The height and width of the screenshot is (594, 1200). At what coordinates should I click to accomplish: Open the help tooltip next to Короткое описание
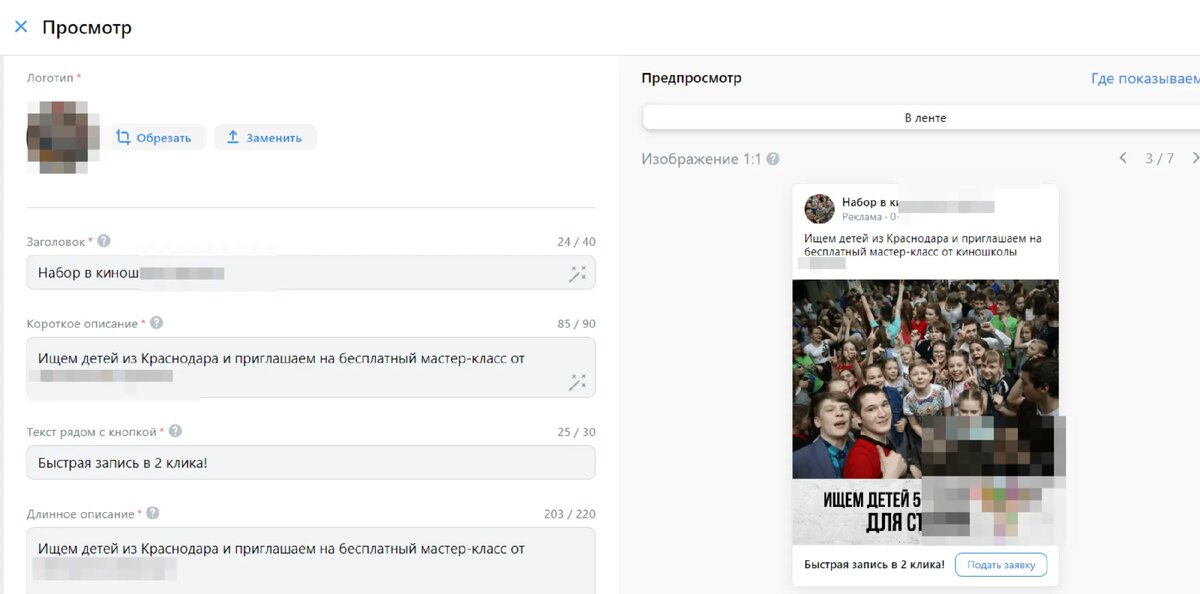(x=156, y=323)
